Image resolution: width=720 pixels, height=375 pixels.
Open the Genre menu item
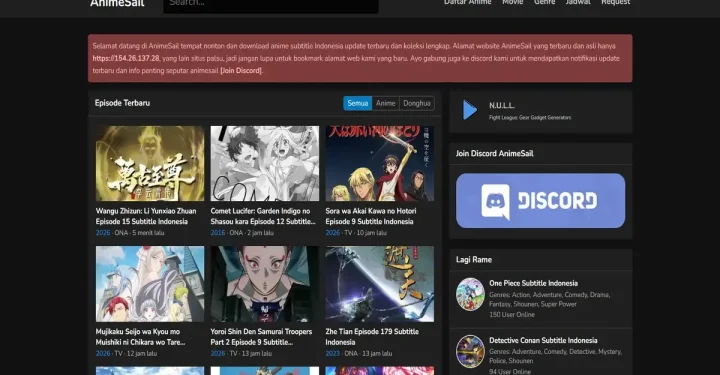pos(545,3)
